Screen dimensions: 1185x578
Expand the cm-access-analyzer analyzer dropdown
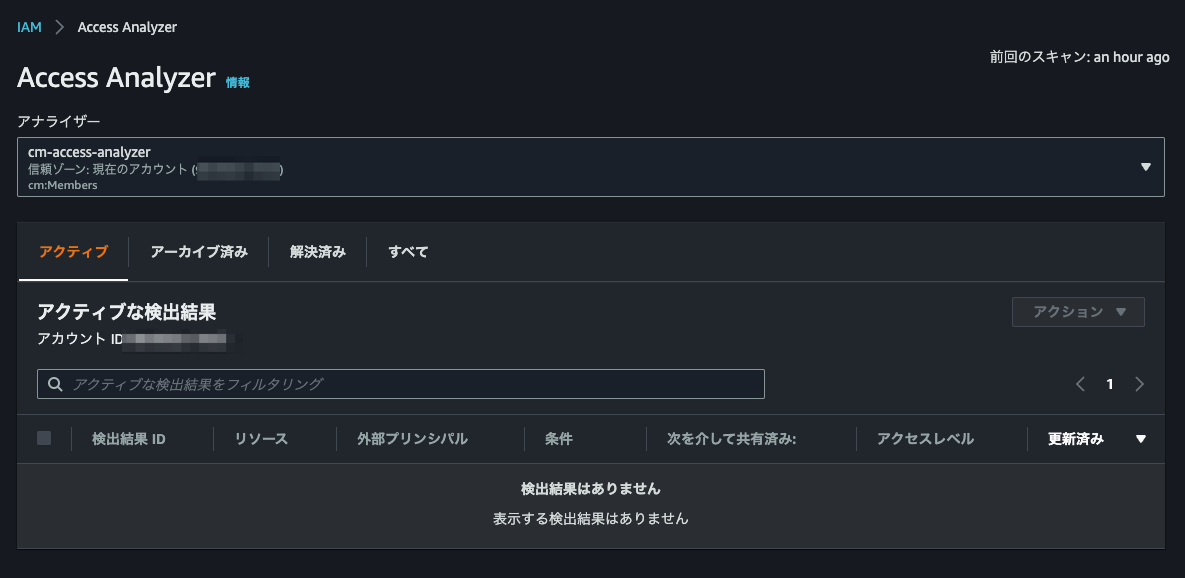(1146, 167)
